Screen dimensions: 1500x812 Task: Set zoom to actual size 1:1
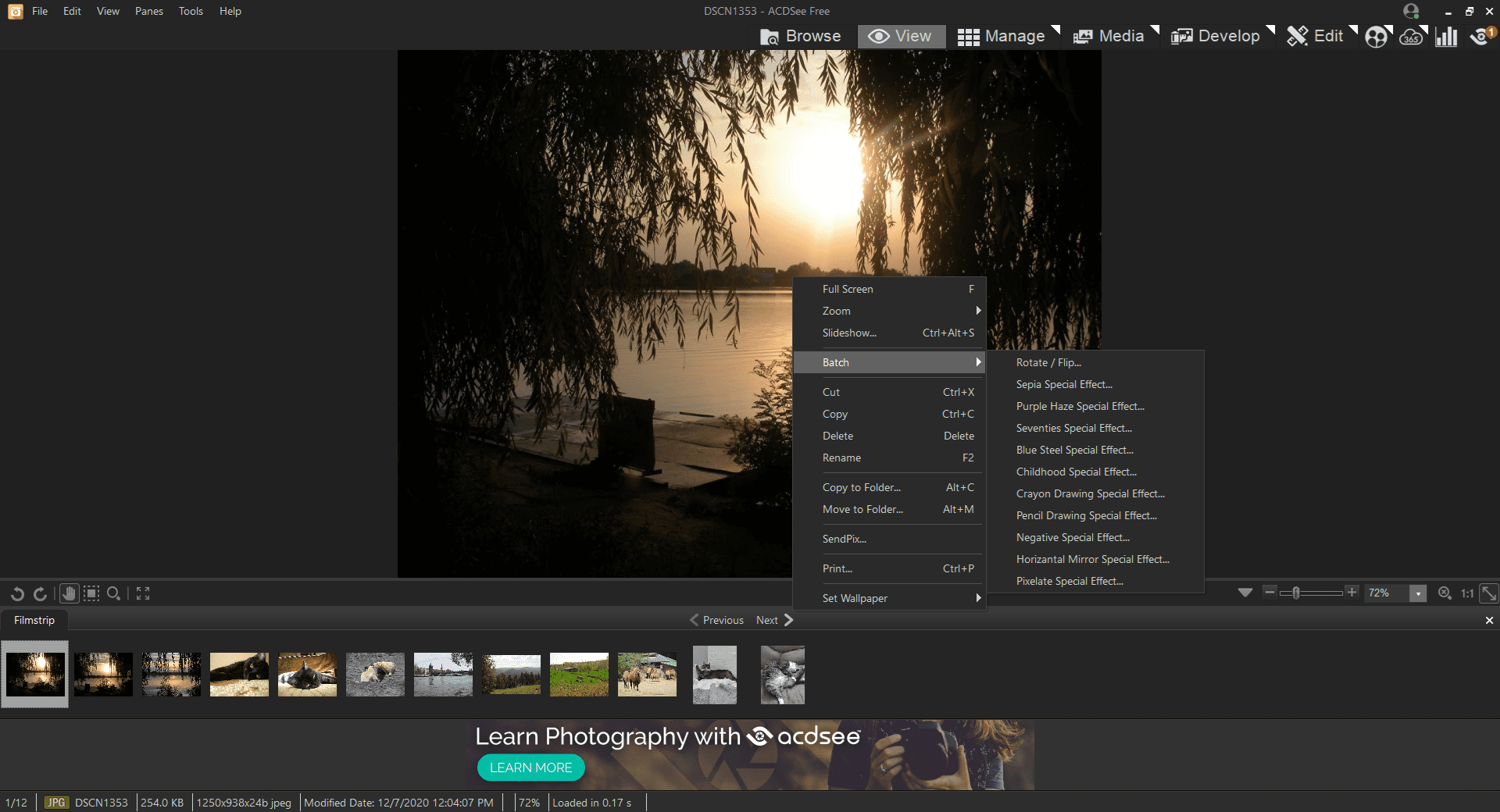1467,593
